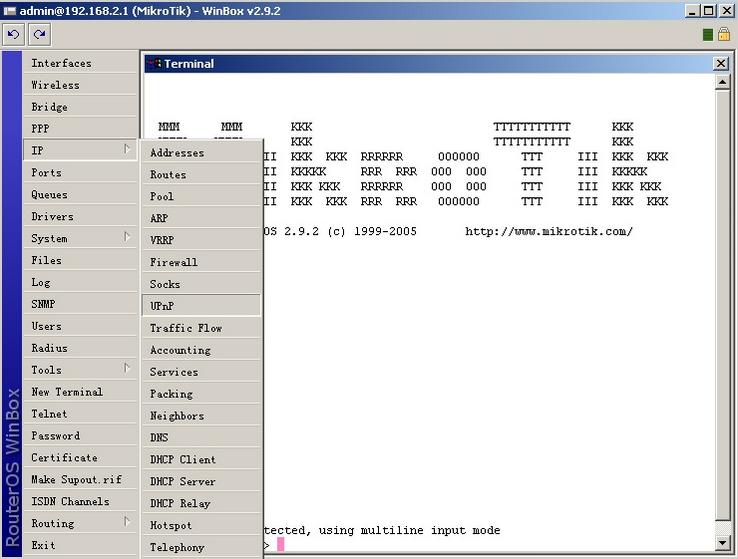Select Firewall from the IP submenu
This screenshot has width=738, height=559.
point(174,262)
